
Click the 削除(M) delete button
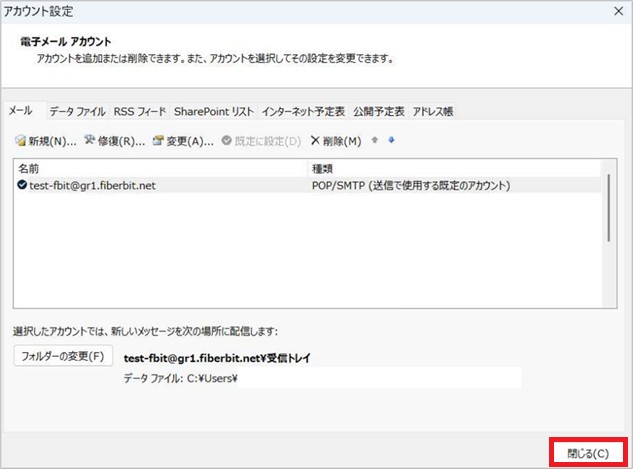click(x=336, y=141)
